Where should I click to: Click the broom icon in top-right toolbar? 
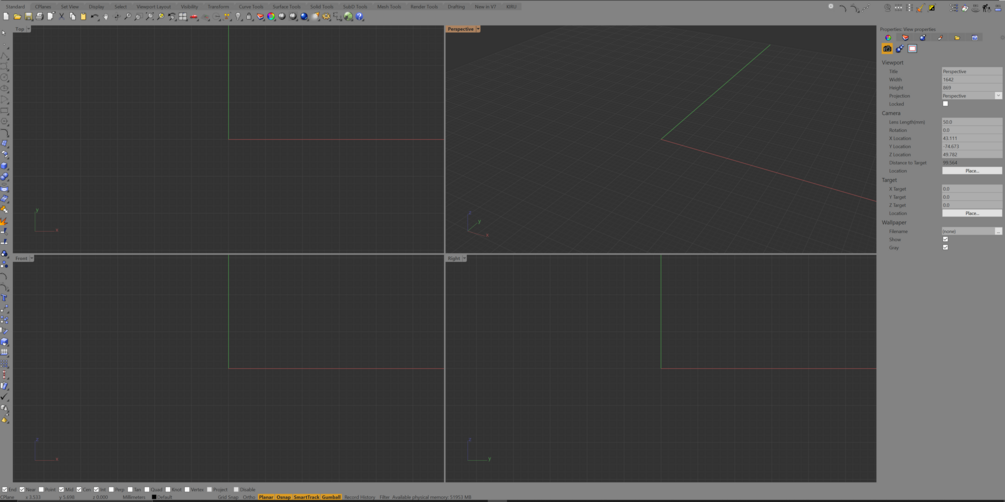[920, 8]
